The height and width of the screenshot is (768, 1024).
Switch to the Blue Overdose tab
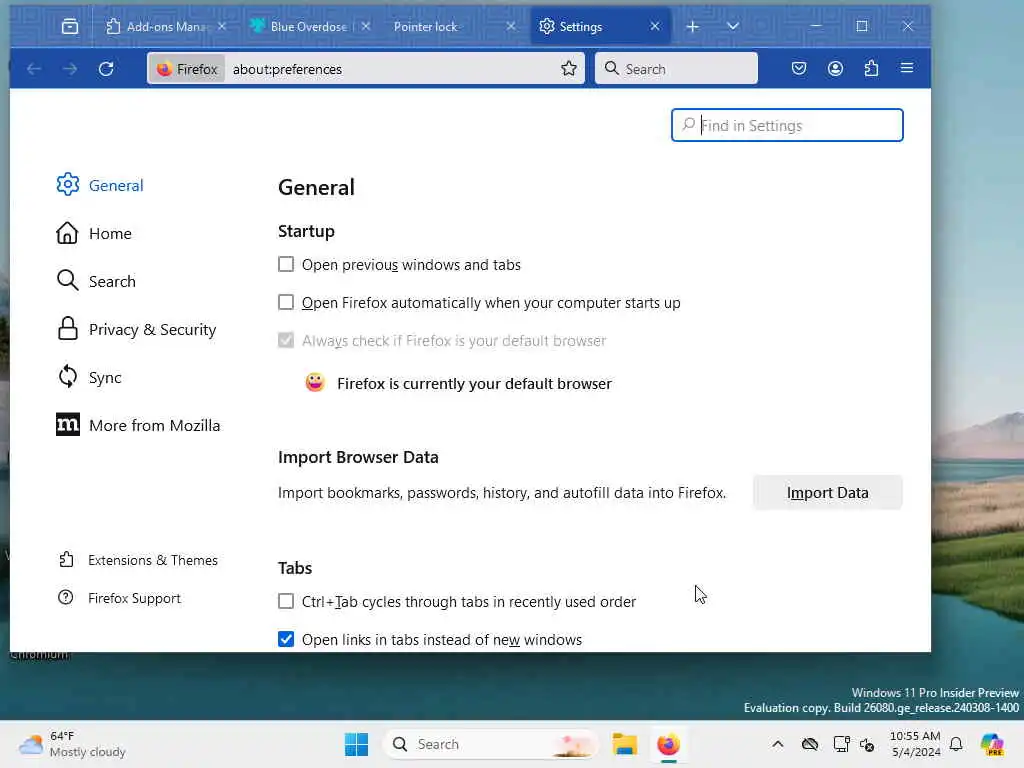(310, 26)
